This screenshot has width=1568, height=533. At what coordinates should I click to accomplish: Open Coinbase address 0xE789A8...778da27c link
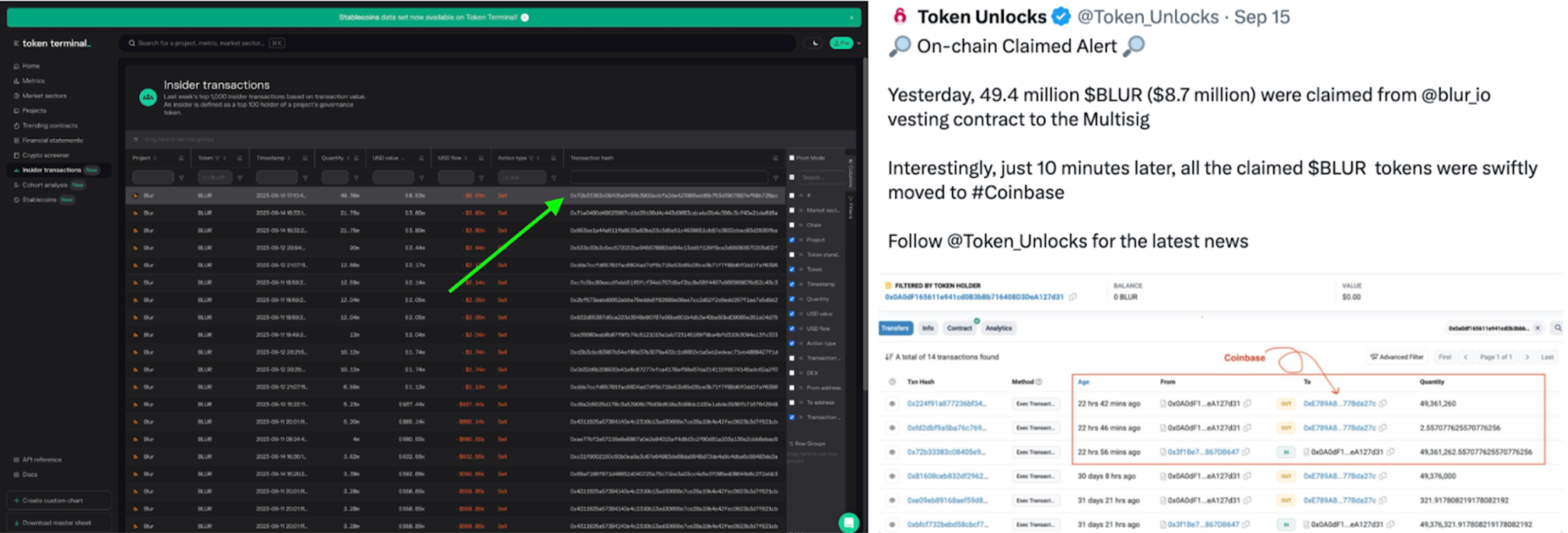[1339, 403]
